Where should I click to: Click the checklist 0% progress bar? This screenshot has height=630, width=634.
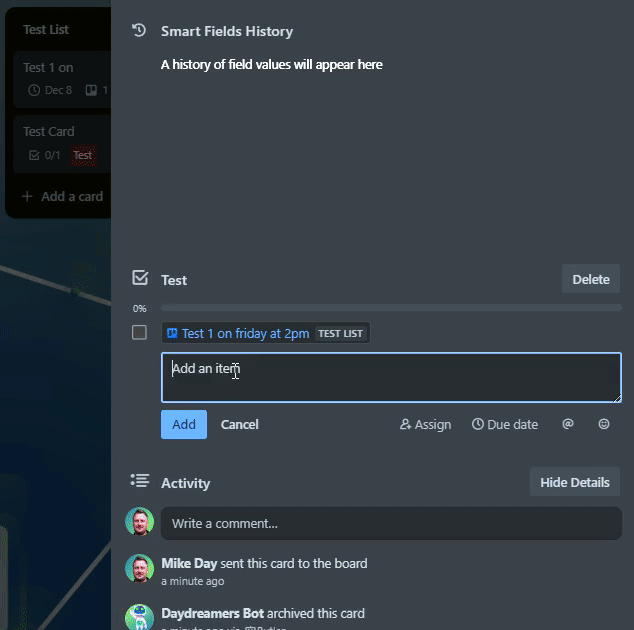point(391,308)
